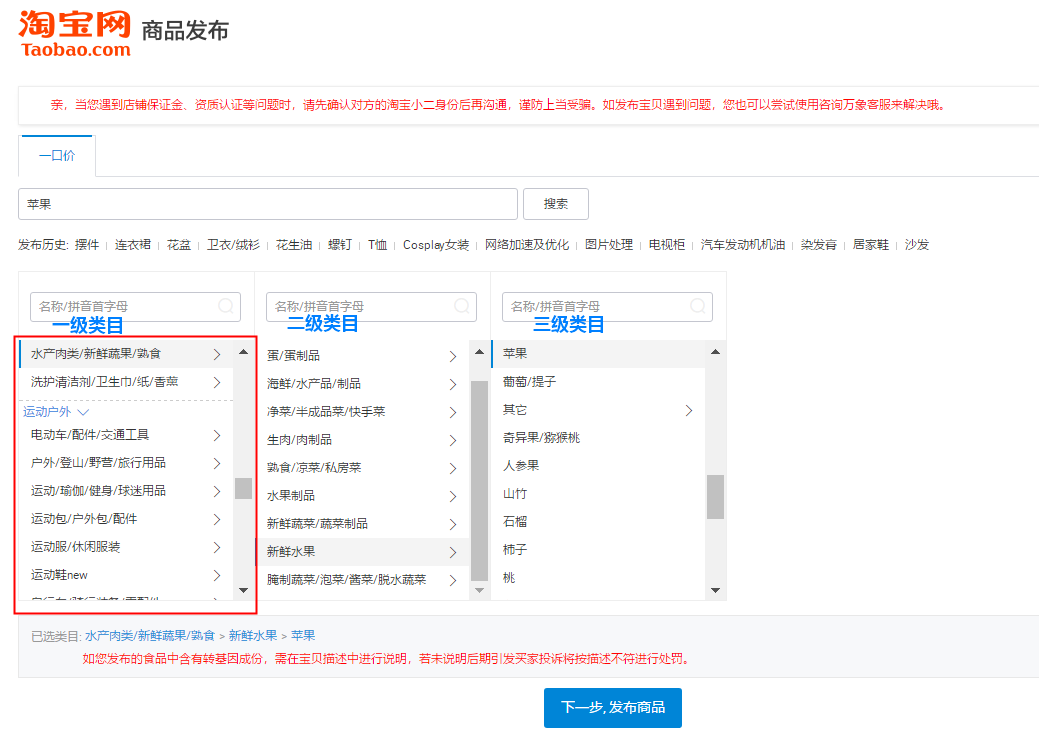This screenshot has height=750, width=1039.
Task: Open history item 居家鞋
Action: (x=871, y=245)
